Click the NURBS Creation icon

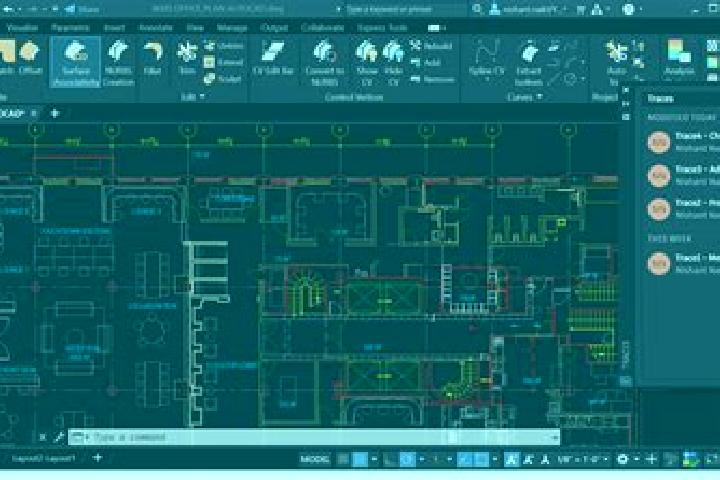click(x=118, y=62)
